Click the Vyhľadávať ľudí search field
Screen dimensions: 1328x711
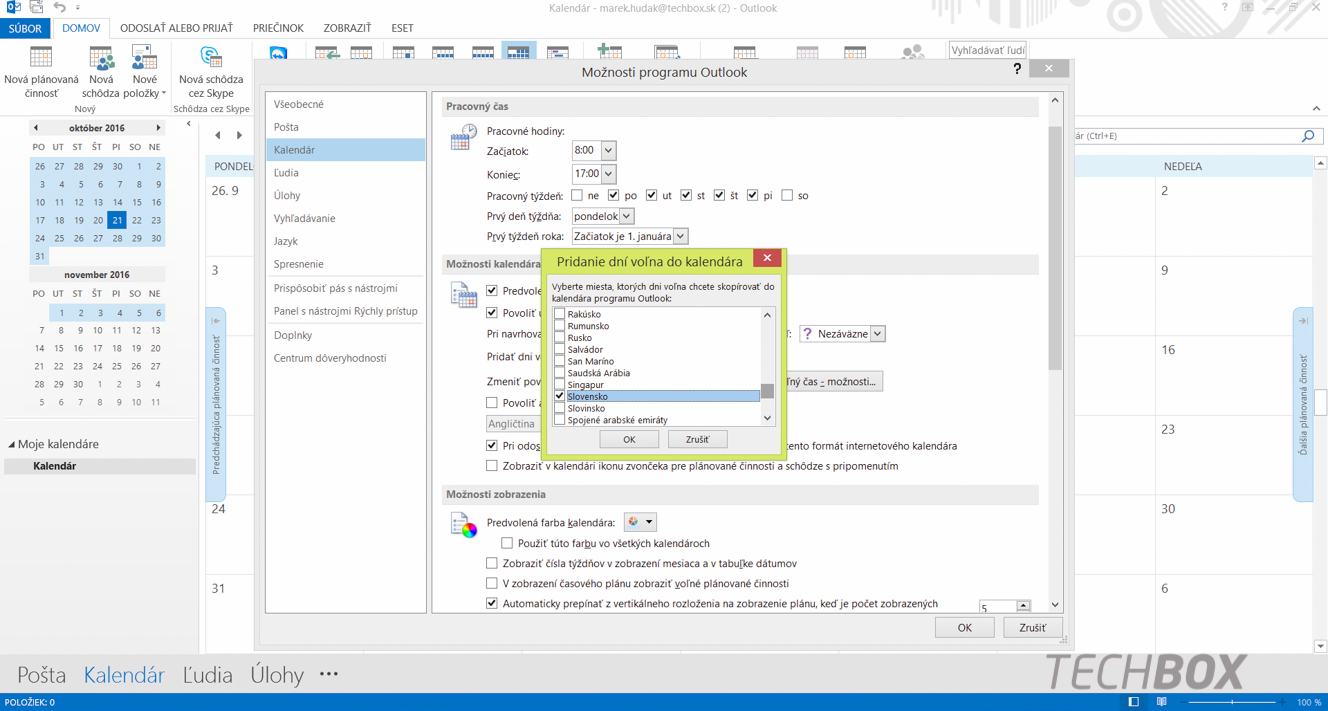pos(987,50)
